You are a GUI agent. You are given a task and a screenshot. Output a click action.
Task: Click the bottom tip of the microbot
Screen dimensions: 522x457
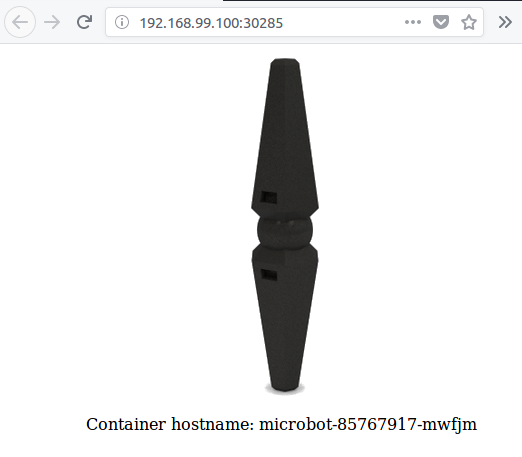(285, 388)
